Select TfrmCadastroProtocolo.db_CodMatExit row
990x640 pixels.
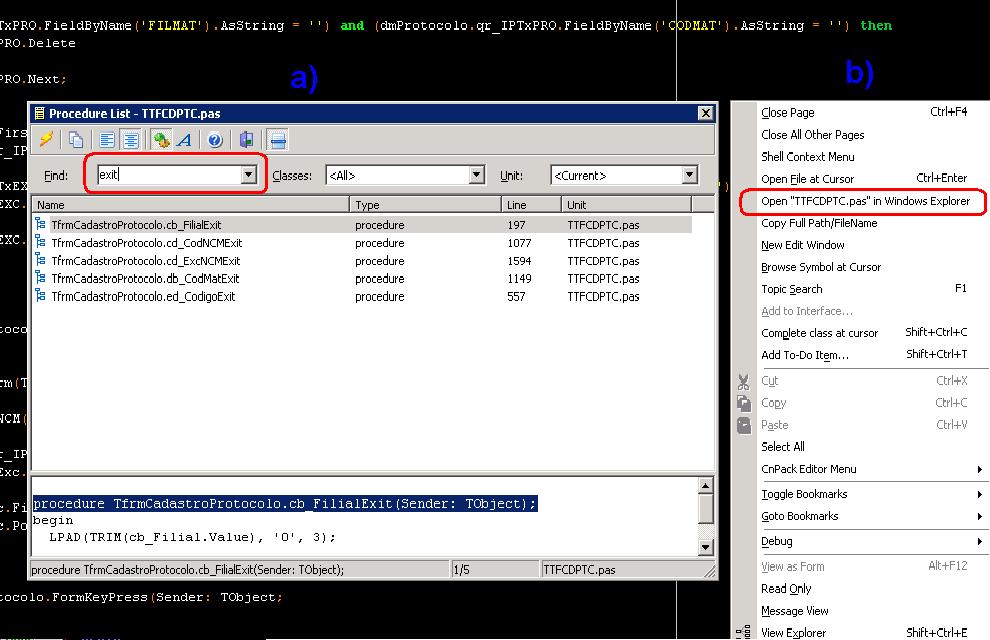click(362, 278)
